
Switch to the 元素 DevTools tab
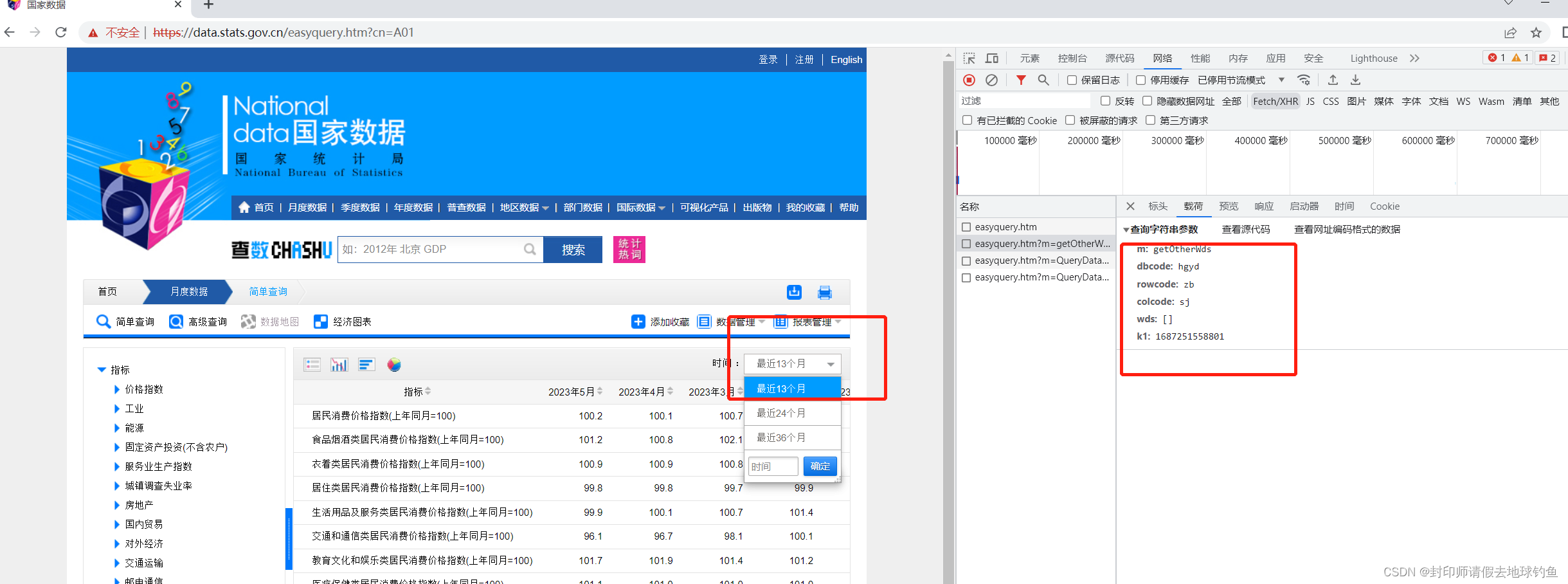click(1029, 59)
